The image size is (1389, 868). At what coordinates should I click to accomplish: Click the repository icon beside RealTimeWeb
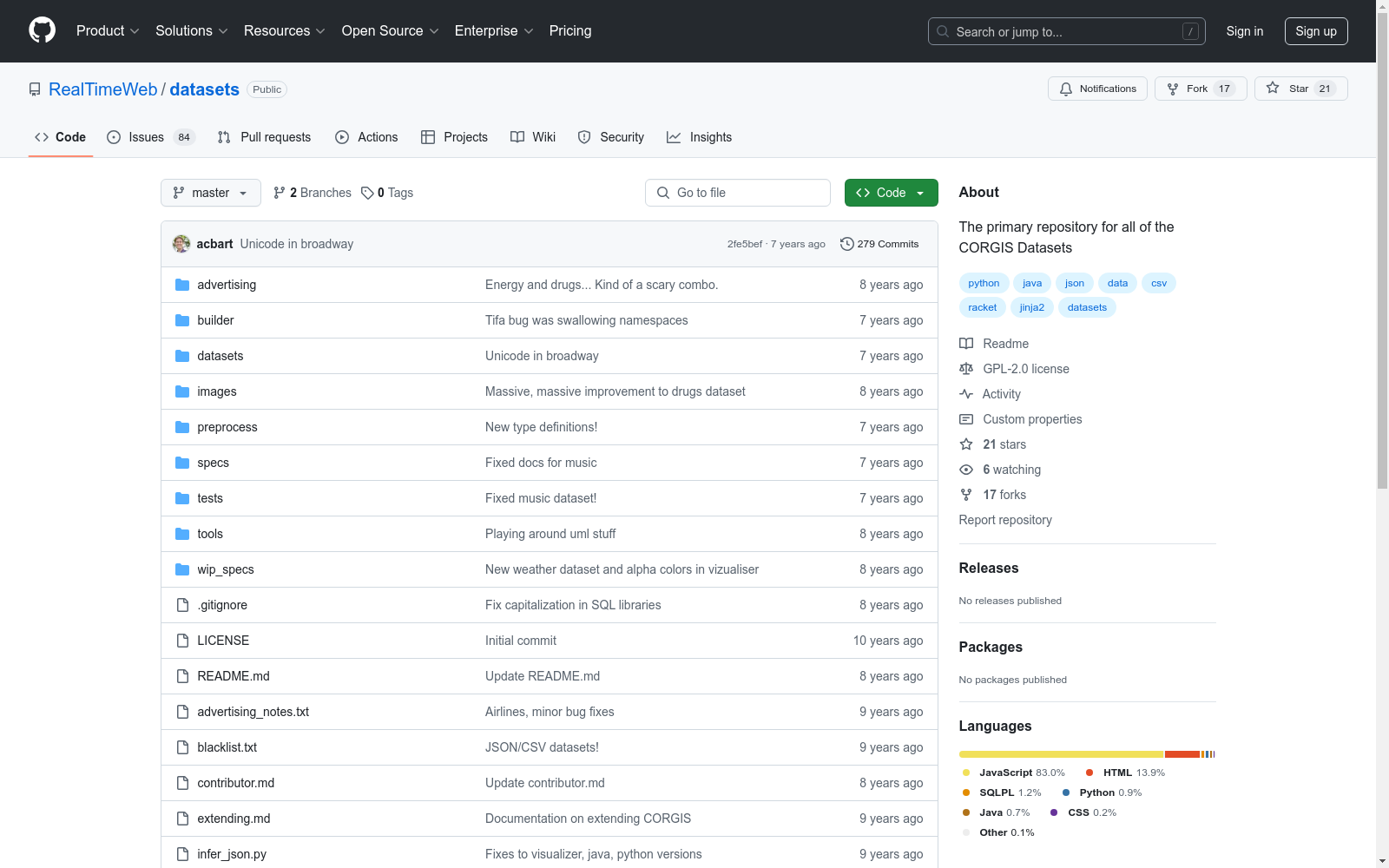coord(35,89)
